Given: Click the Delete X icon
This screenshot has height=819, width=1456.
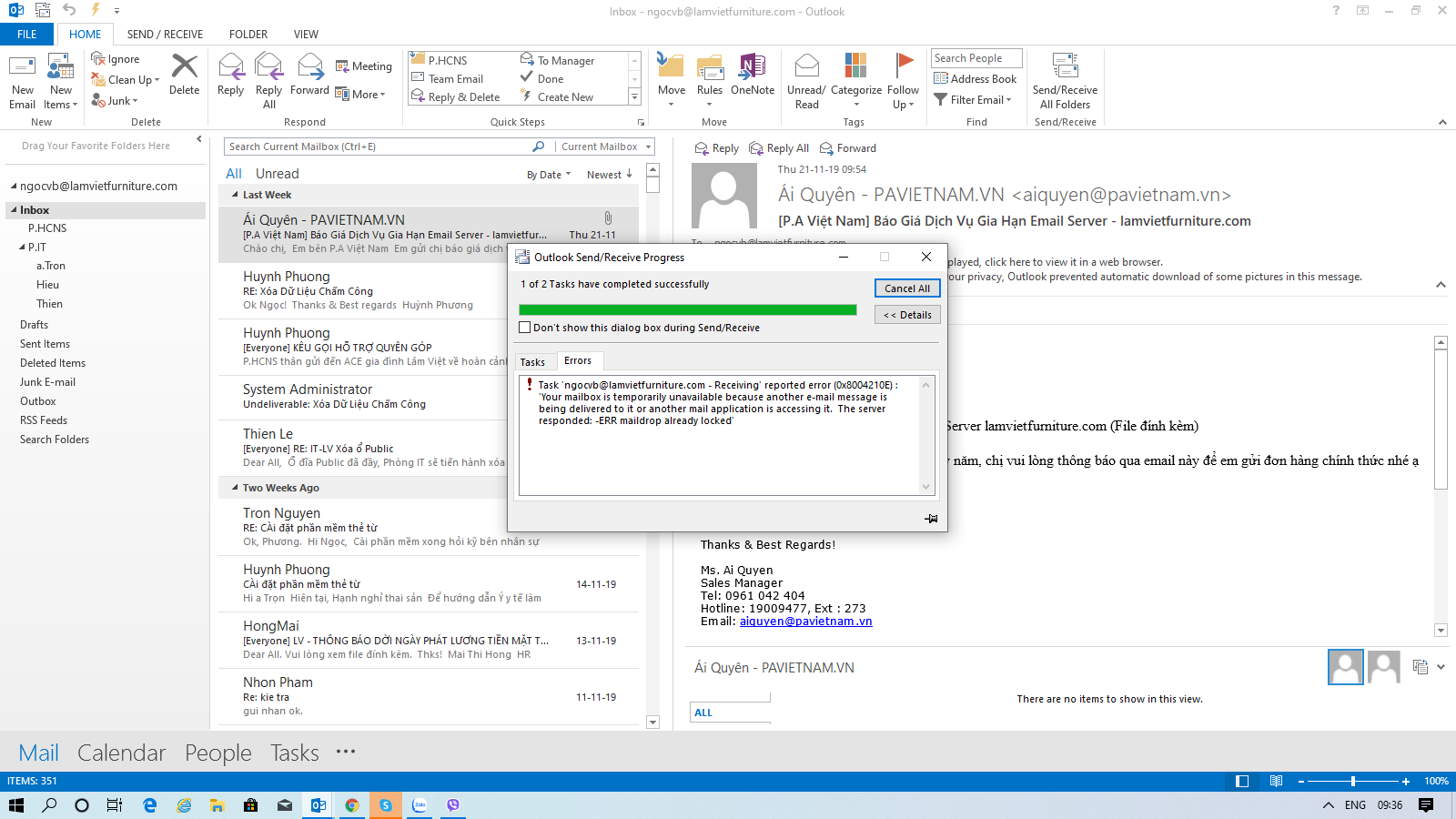Looking at the screenshot, I should tap(185, 66).
